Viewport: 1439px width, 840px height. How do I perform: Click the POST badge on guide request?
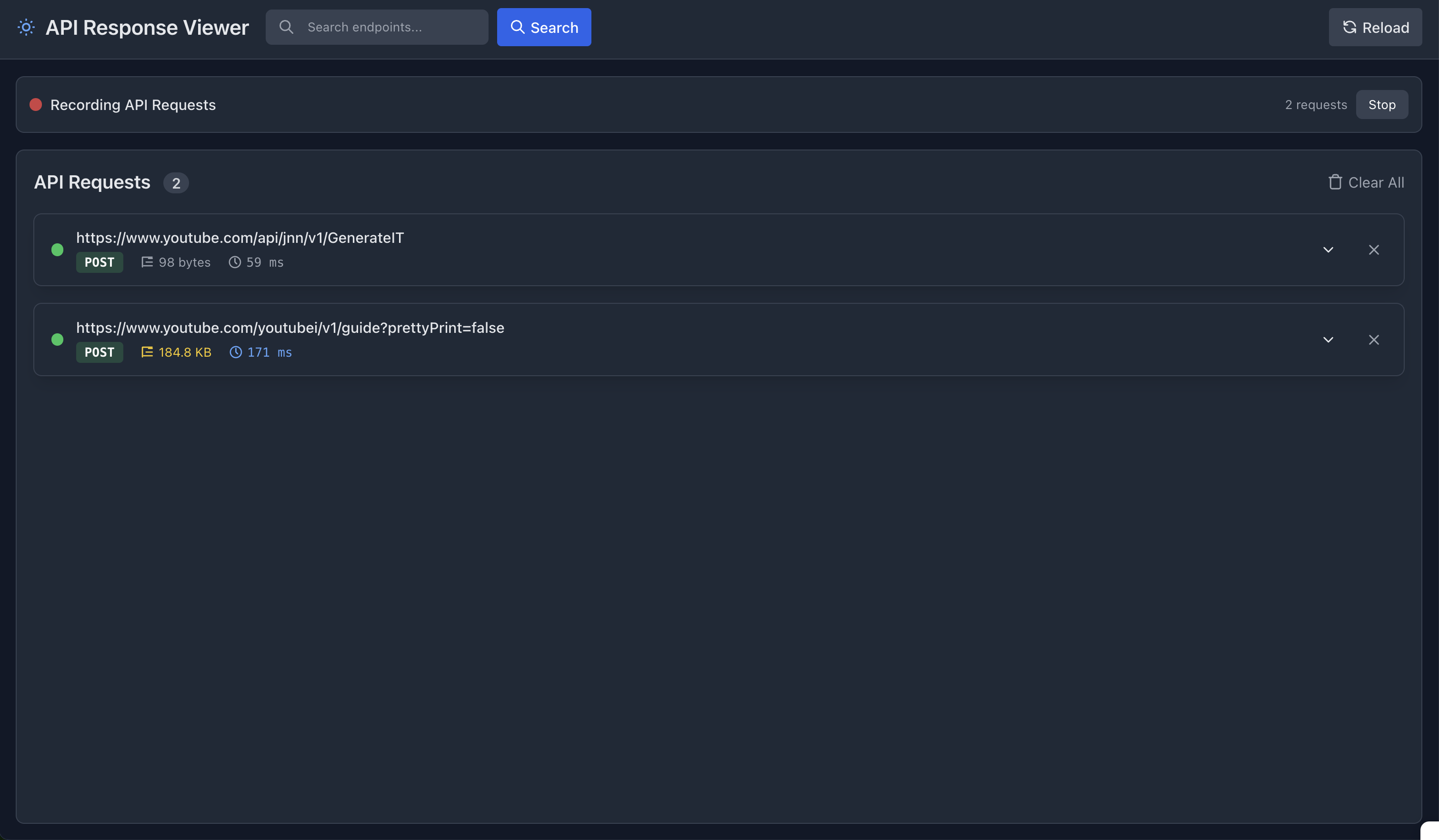pos(100,352)
